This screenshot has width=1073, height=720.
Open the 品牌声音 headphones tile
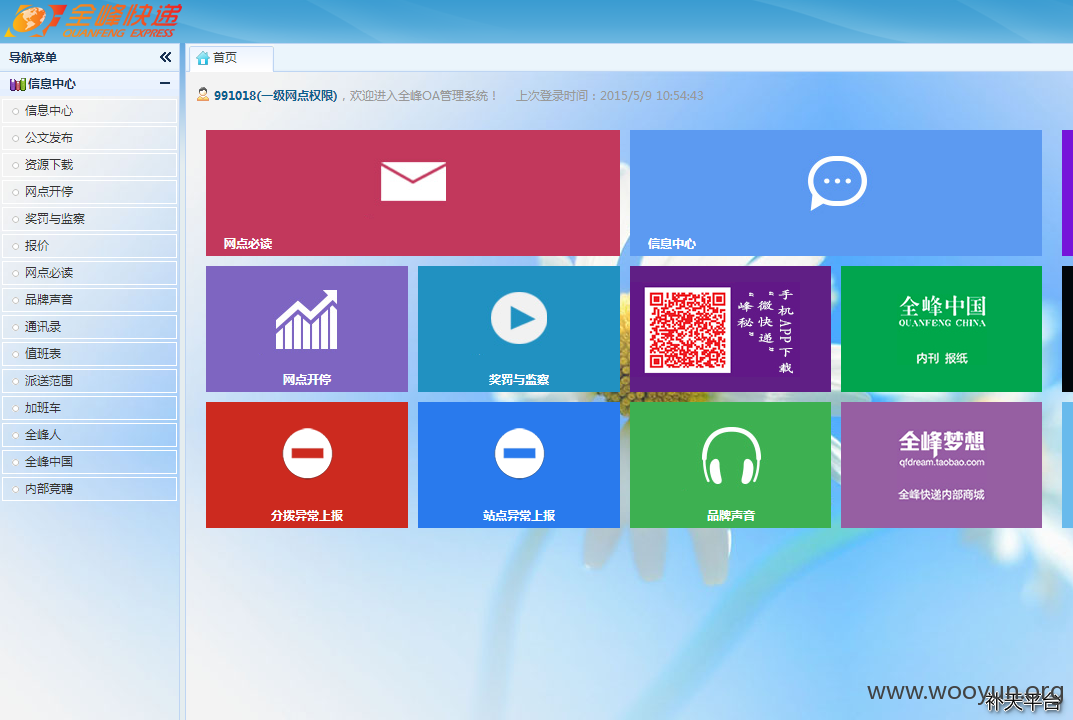[730, 465]
